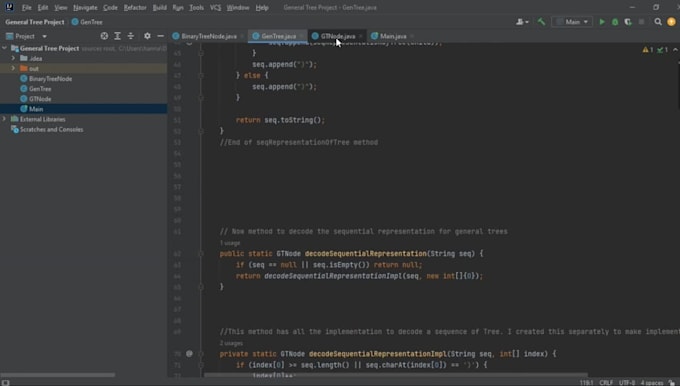Click Select Opened File target icon
The width and height of the screenshot is (680, 386).
[104, 36]
